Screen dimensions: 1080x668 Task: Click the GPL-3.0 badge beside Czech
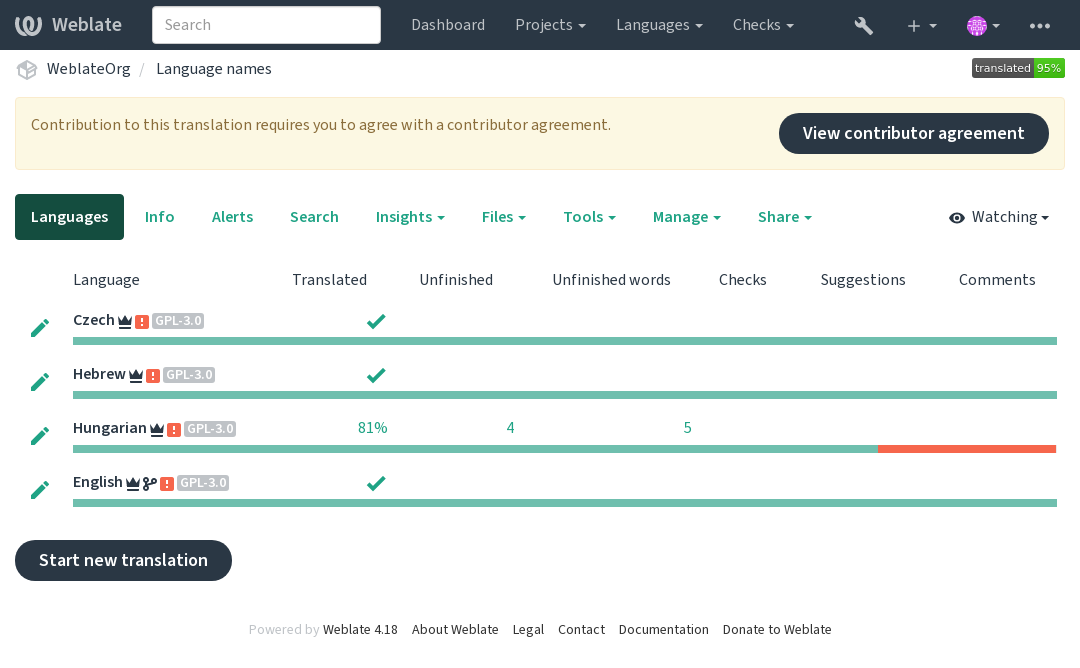point(178,321)
